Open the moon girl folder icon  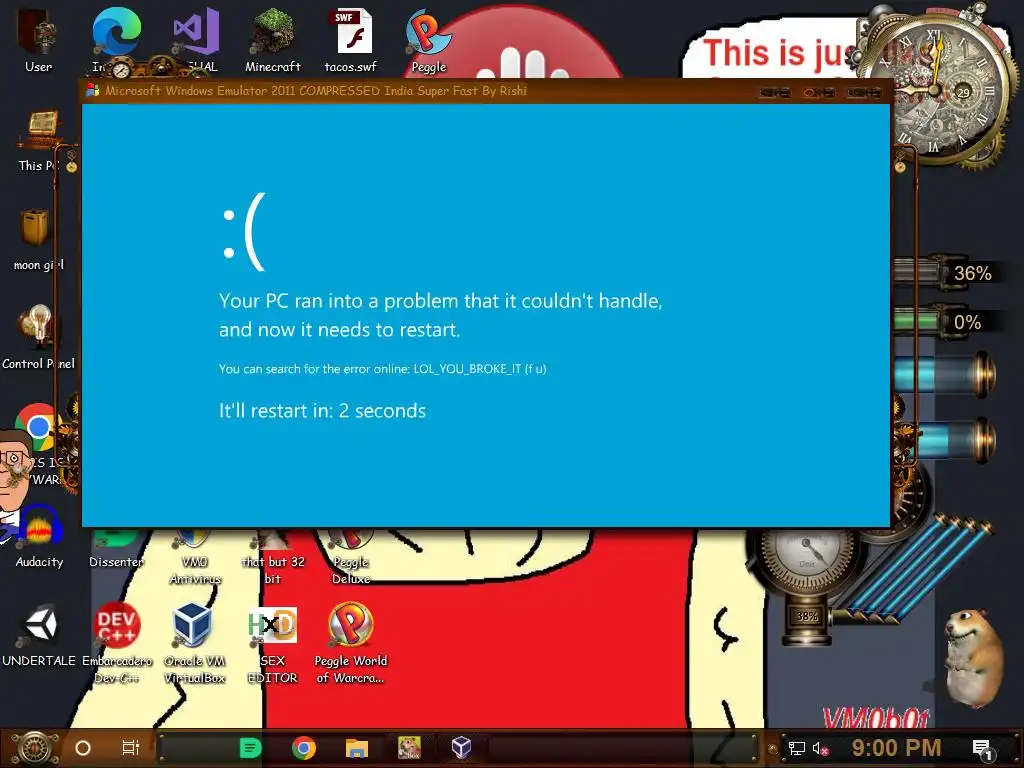38,238
